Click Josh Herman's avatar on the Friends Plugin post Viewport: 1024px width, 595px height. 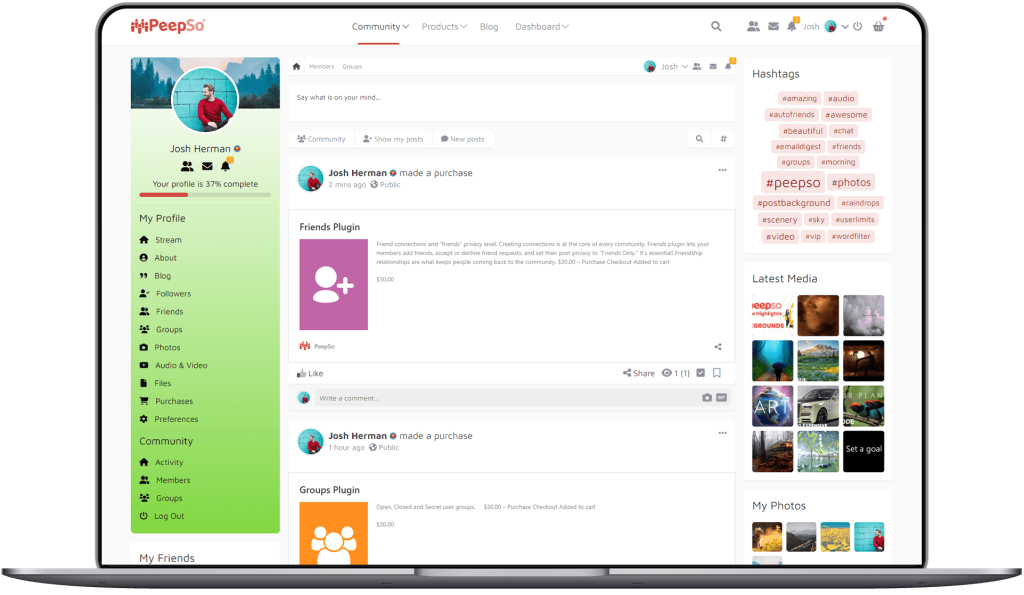pos(310,178)
